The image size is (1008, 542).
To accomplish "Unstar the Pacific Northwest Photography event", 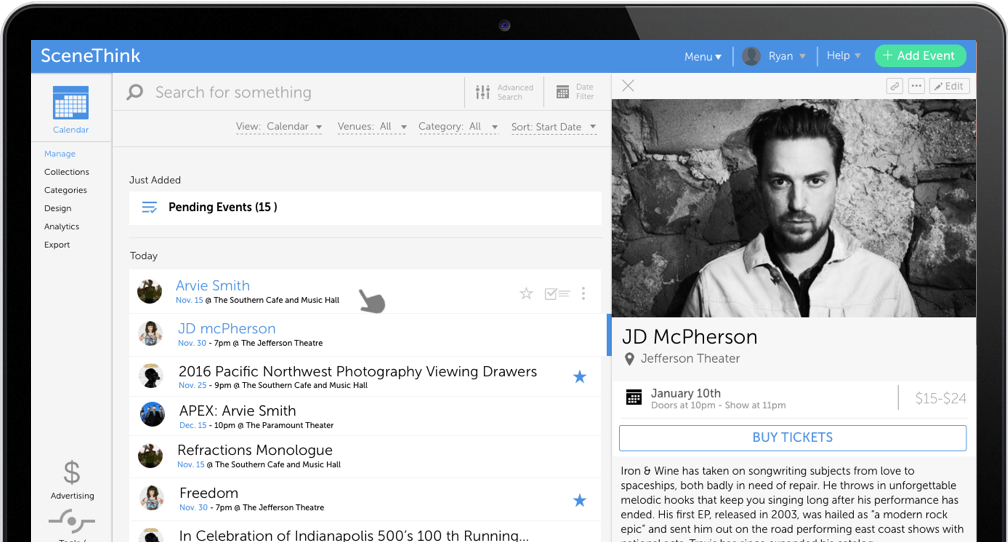I will click(579, 377).
